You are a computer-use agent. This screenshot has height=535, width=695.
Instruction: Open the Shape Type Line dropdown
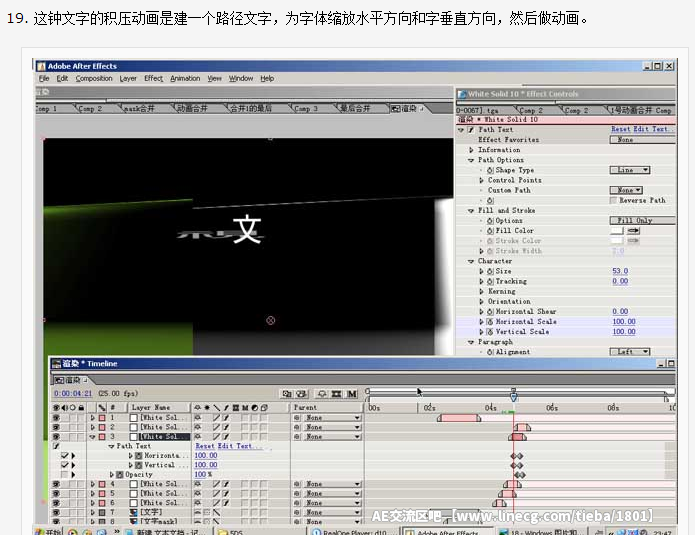tap(630, 170)
